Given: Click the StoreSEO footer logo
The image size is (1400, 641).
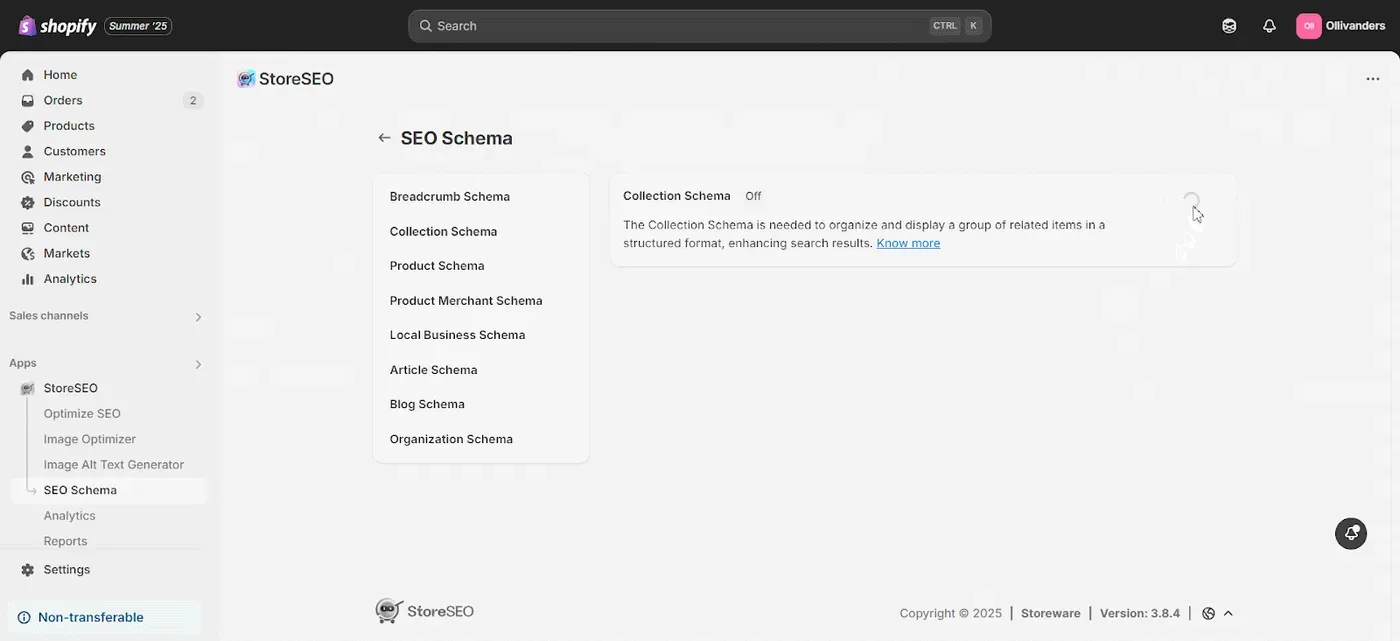Looking at the screenshot, I should coord(424,611).
